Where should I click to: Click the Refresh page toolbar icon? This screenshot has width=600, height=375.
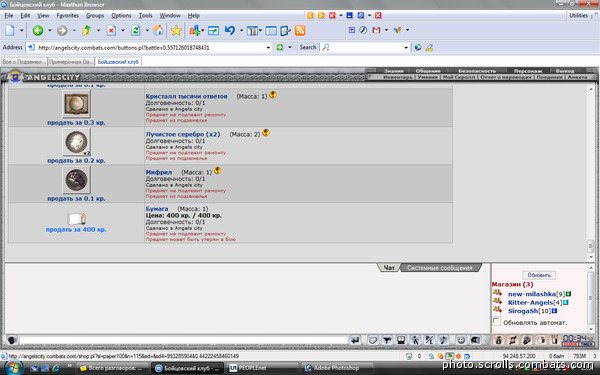(x=135, y=30)
